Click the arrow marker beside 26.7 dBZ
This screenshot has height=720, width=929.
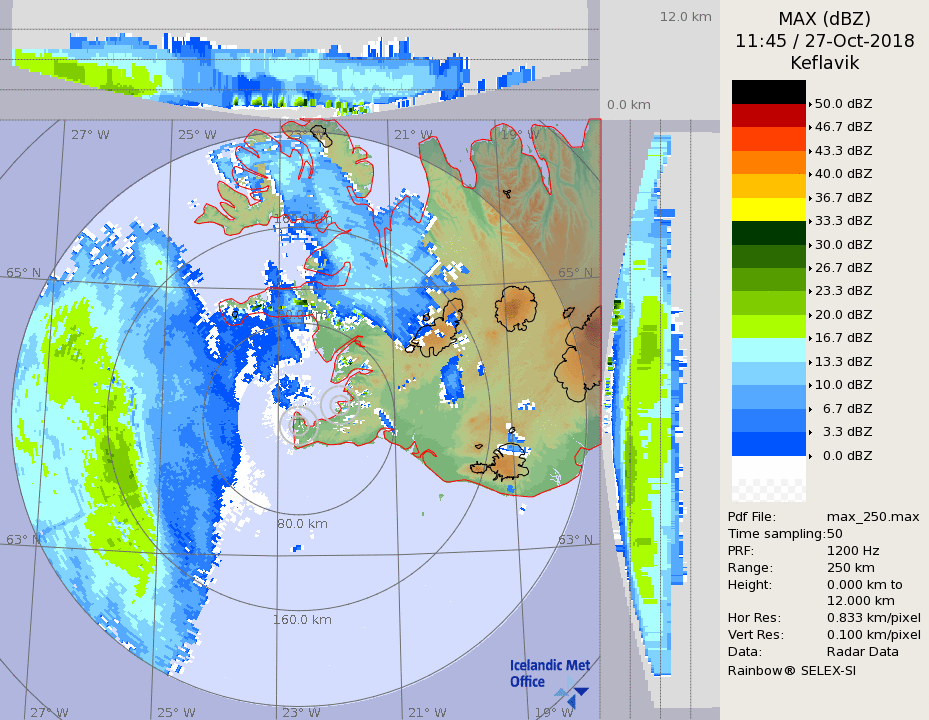810,268
